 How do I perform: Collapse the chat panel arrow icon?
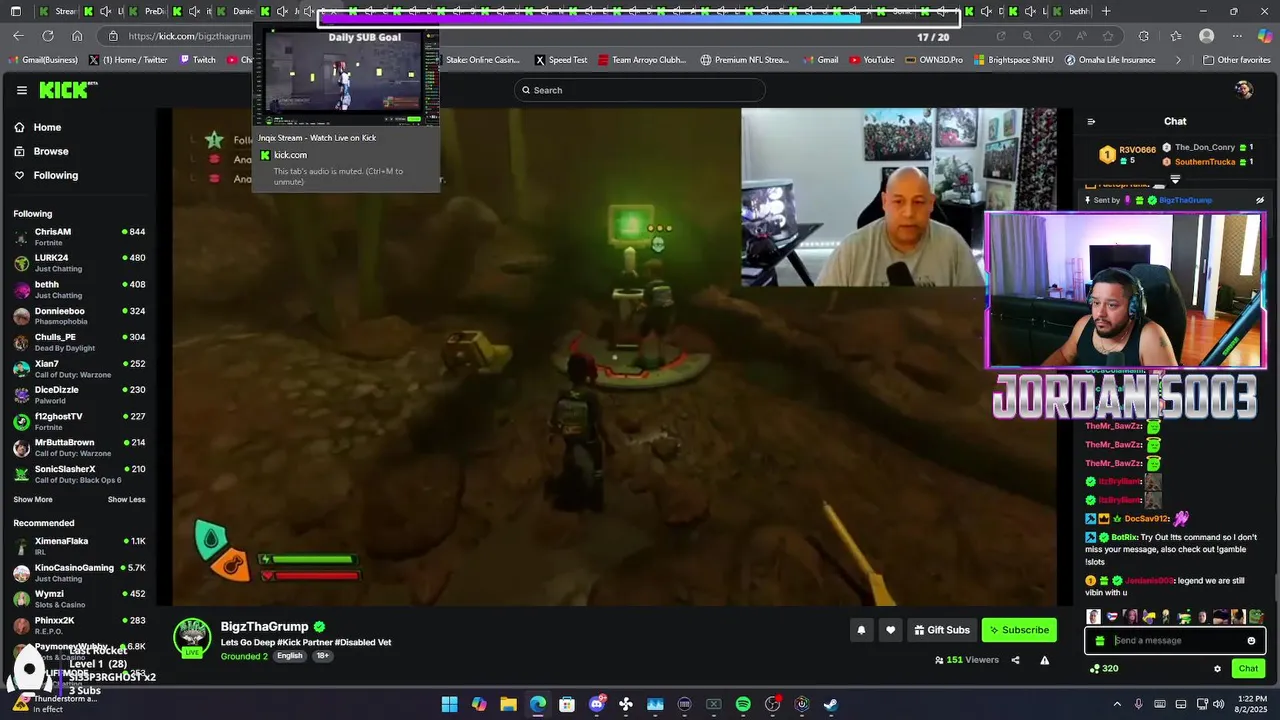[1091, 122]
